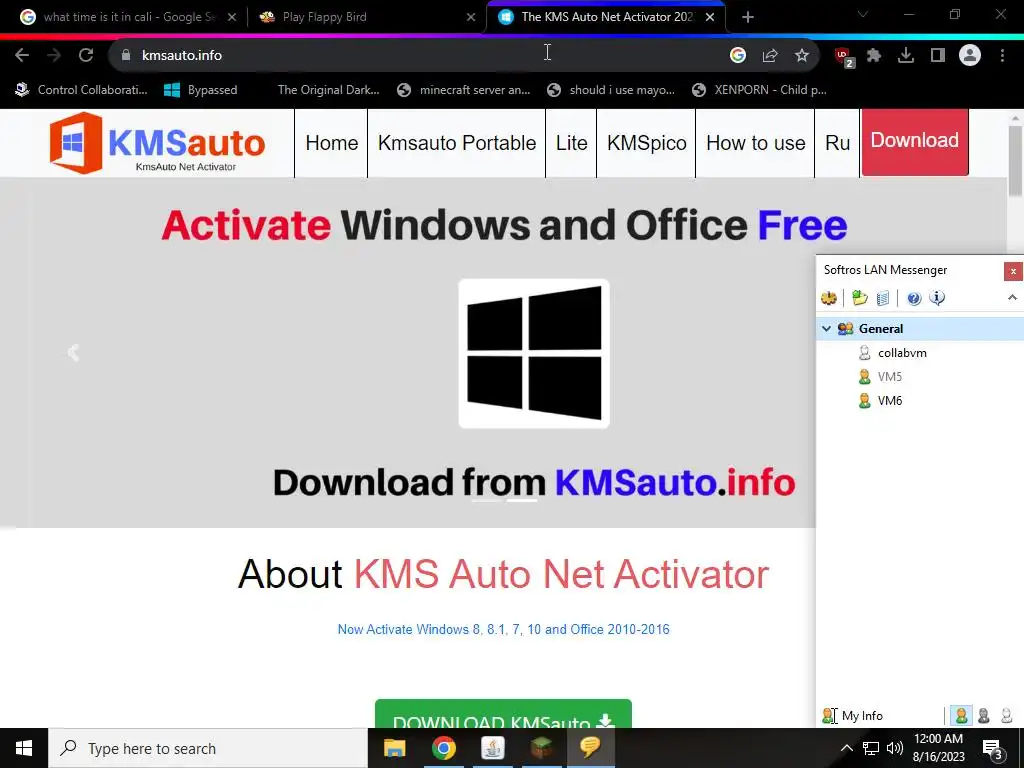Viewport: 1024px width, 768px height.
Task: Open the uBlock Origin extension icon
Action: pyautogui.click(x=844, y=57)
